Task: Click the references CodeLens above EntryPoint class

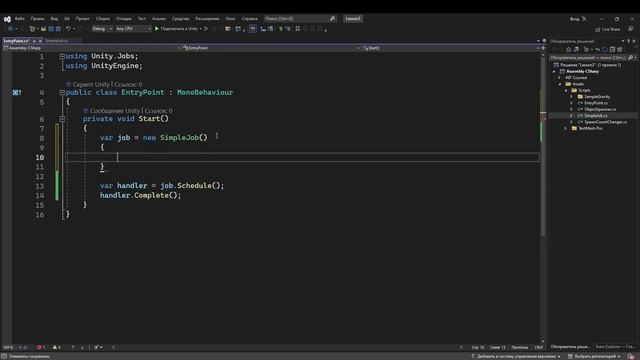Action: 128,84
